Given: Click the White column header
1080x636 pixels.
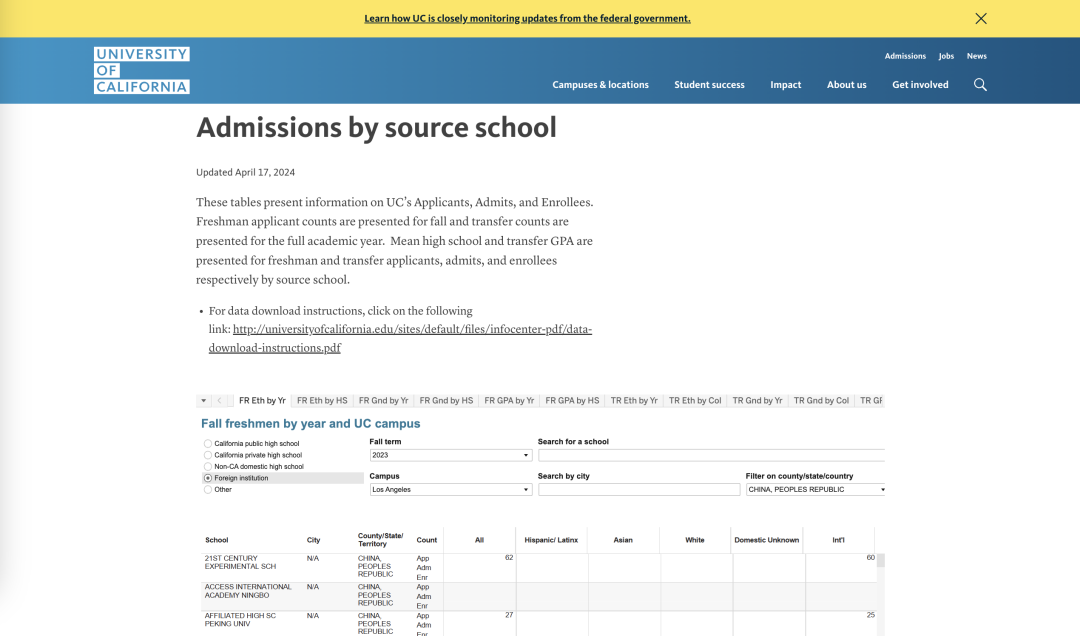Looking at the screenshot, I should pos(694,540).
